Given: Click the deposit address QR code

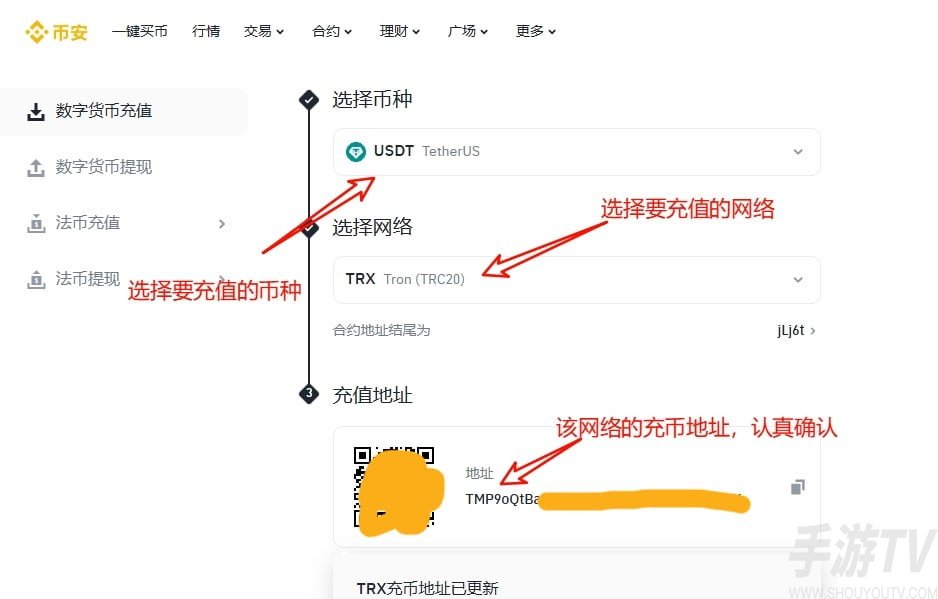Looking at the screenshot, I should [x=394, y=487].
